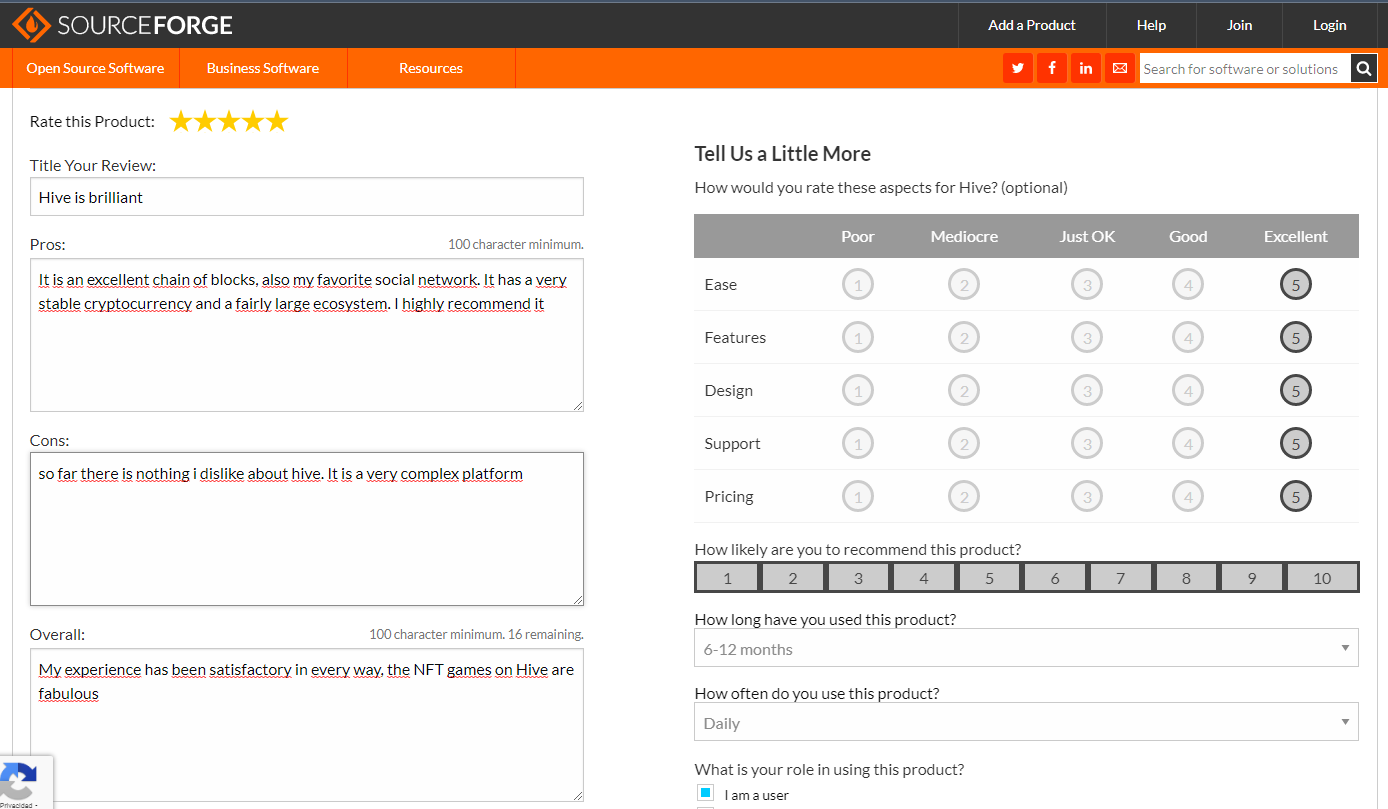Viewport: 1388px width, 809px height.
Task: Click the LinkedIn icon in header
Action: click(1086, 68)
